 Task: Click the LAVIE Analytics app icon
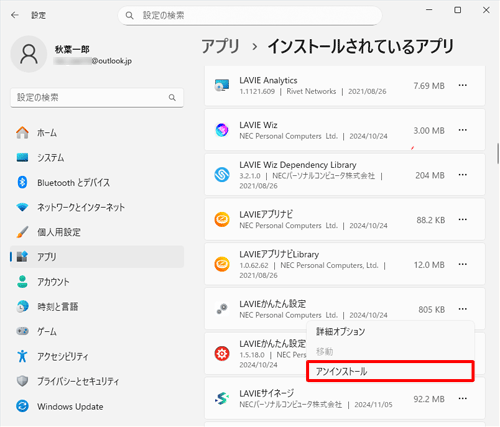click(222, 85)
